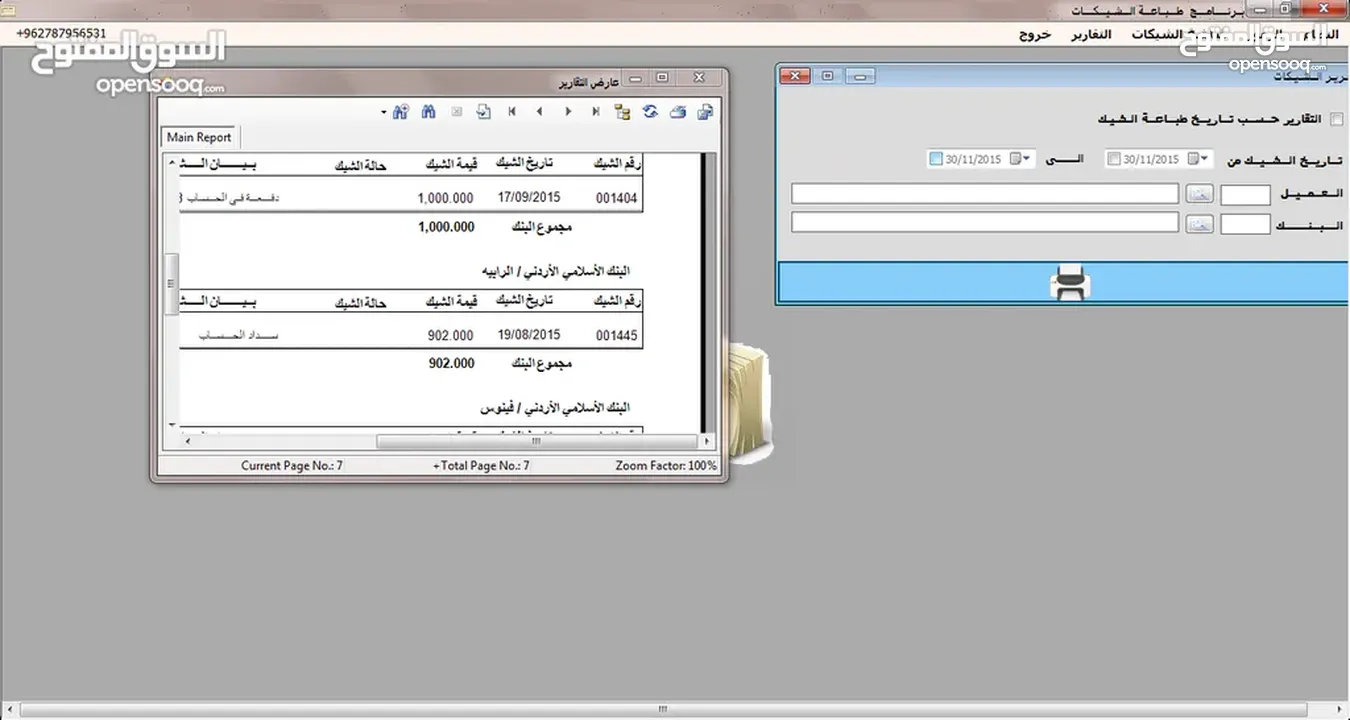Click the wide bank name field
1350x720 pixels.
985,222
